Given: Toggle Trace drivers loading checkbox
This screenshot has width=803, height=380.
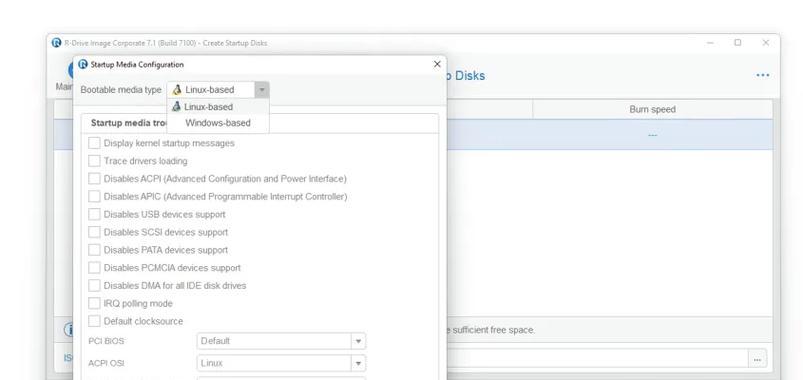Looking at the screenshot, I should (x=94, y=161).
